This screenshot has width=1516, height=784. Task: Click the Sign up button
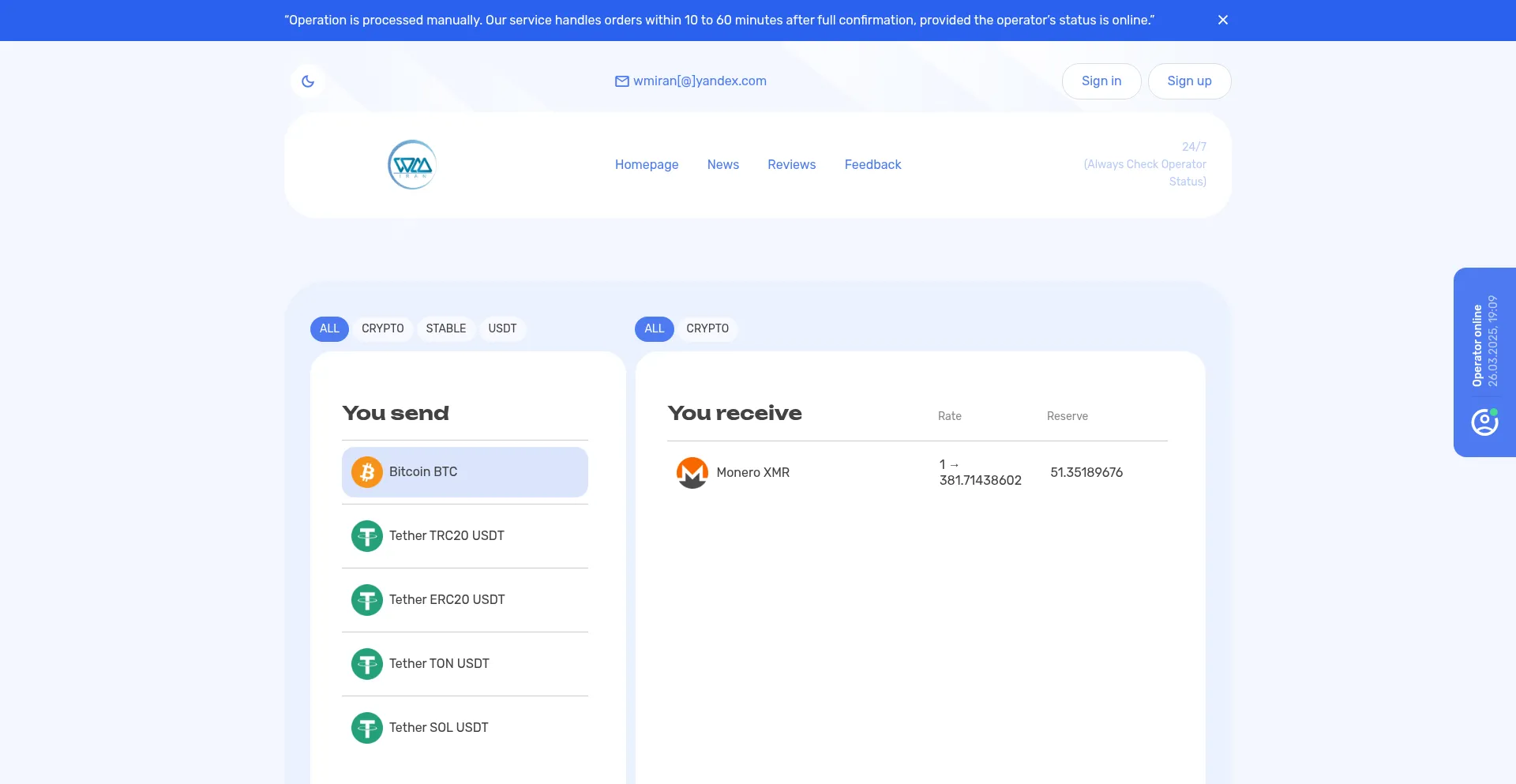1189,81
